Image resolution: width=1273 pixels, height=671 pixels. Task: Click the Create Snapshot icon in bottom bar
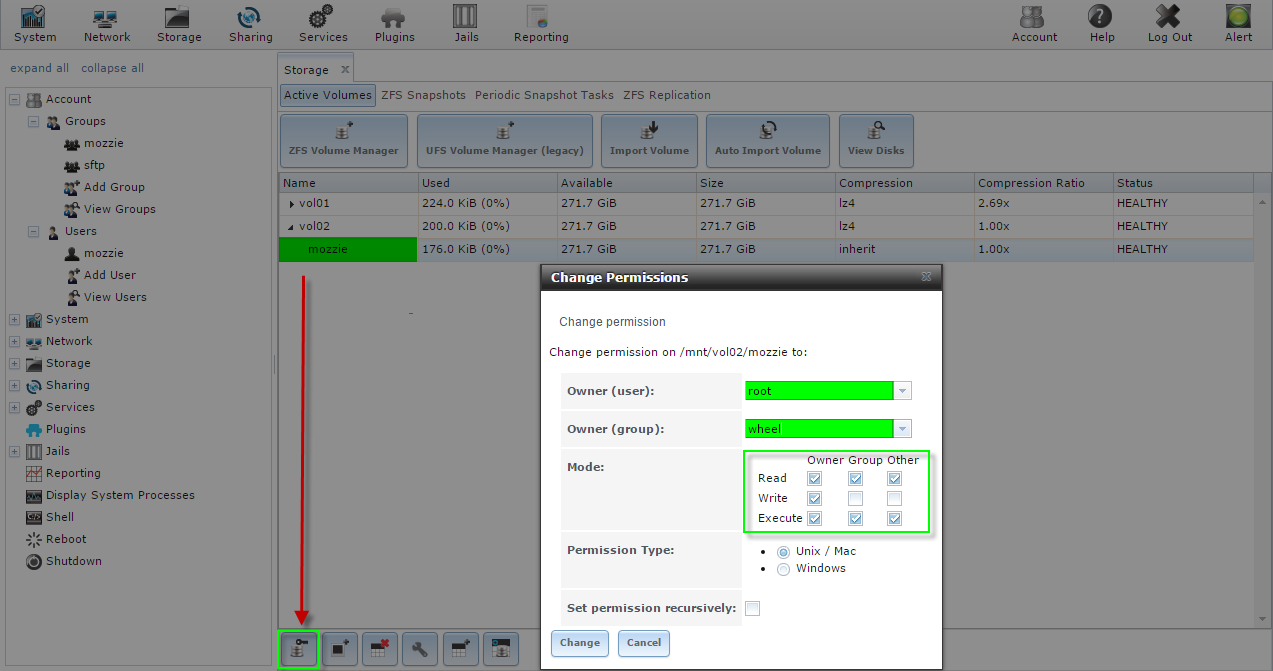tap(339, 649)
